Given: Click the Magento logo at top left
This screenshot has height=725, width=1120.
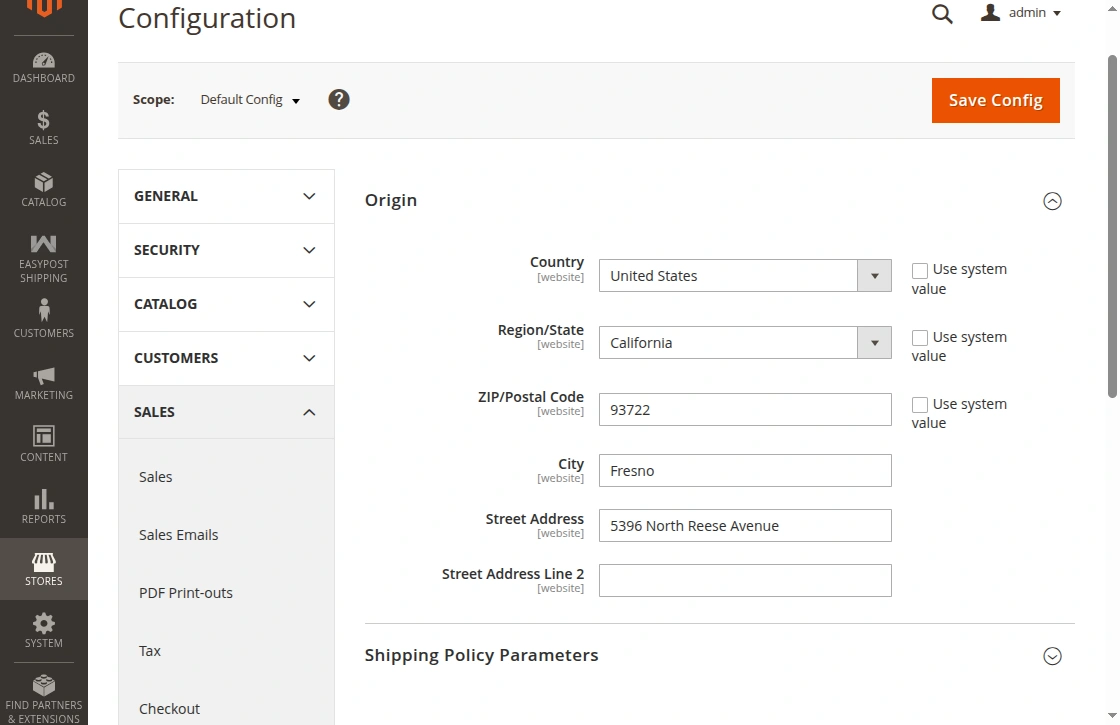Looking at the screenshot, I should 44,9.
